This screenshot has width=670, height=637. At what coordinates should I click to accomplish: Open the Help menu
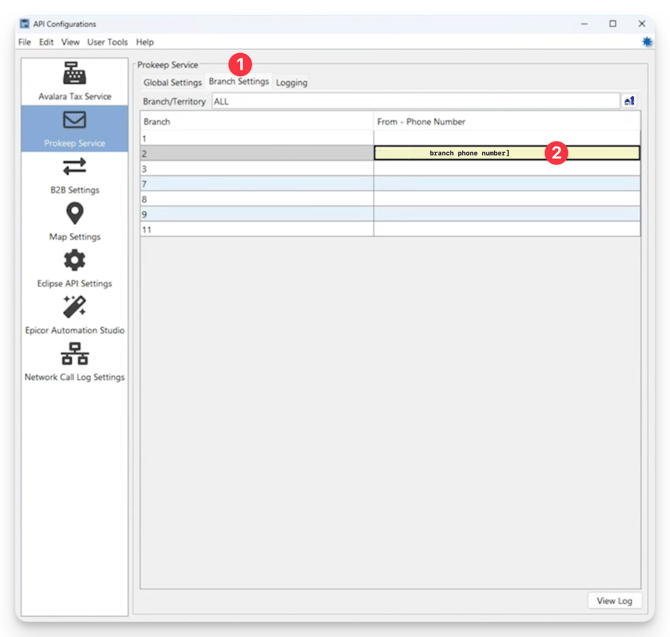[145, 42]
